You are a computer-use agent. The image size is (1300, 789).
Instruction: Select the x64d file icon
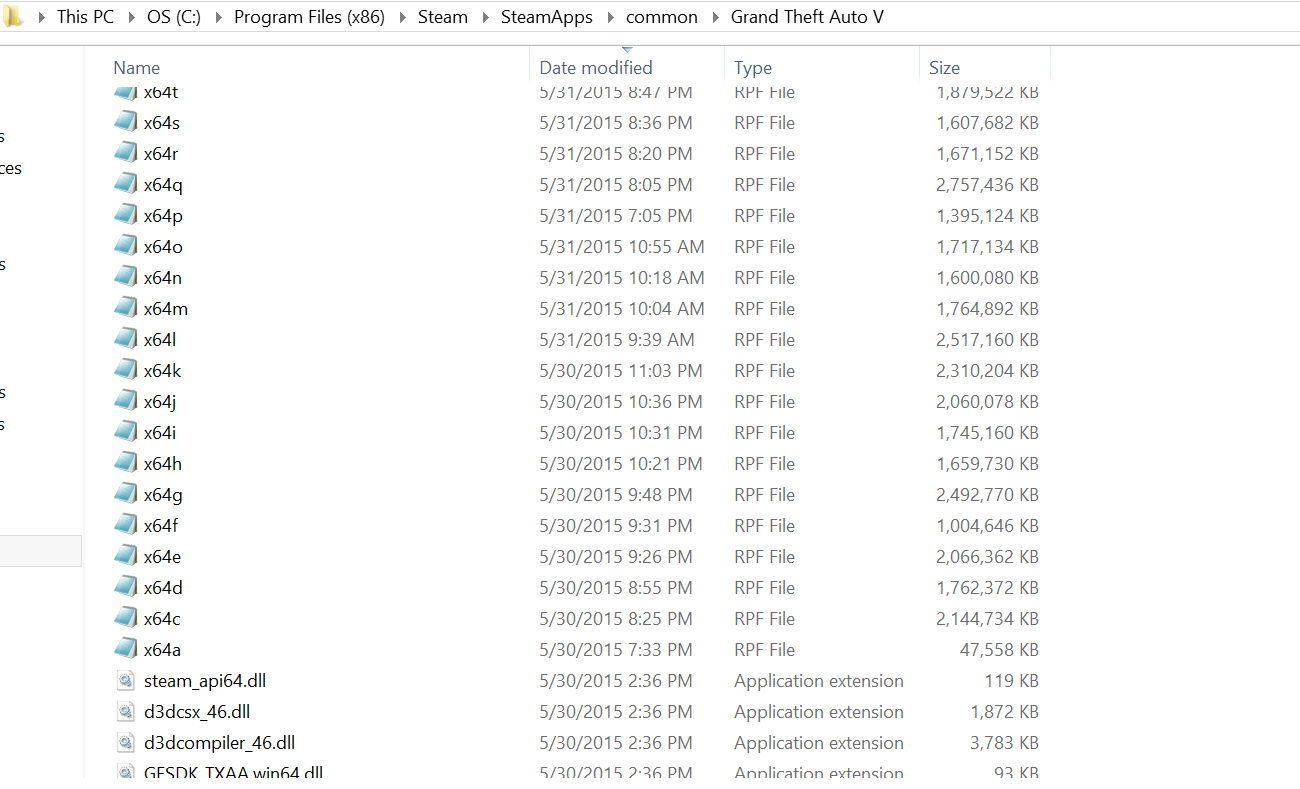point(125,587)
